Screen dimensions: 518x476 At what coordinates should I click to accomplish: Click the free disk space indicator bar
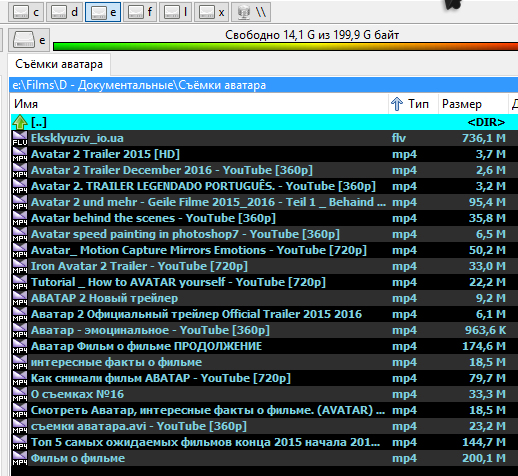click(x=285, y=46)
